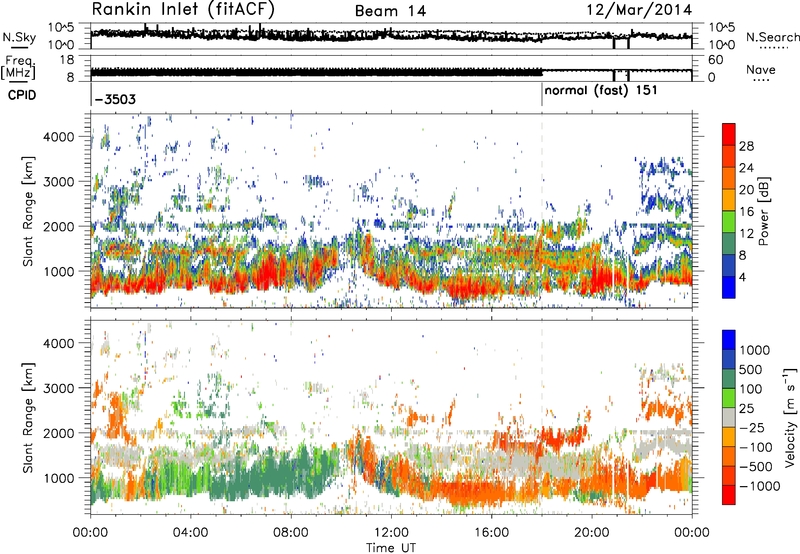
Task: Click the '20:00' time axis tick label
Action: tap(592, 533)
